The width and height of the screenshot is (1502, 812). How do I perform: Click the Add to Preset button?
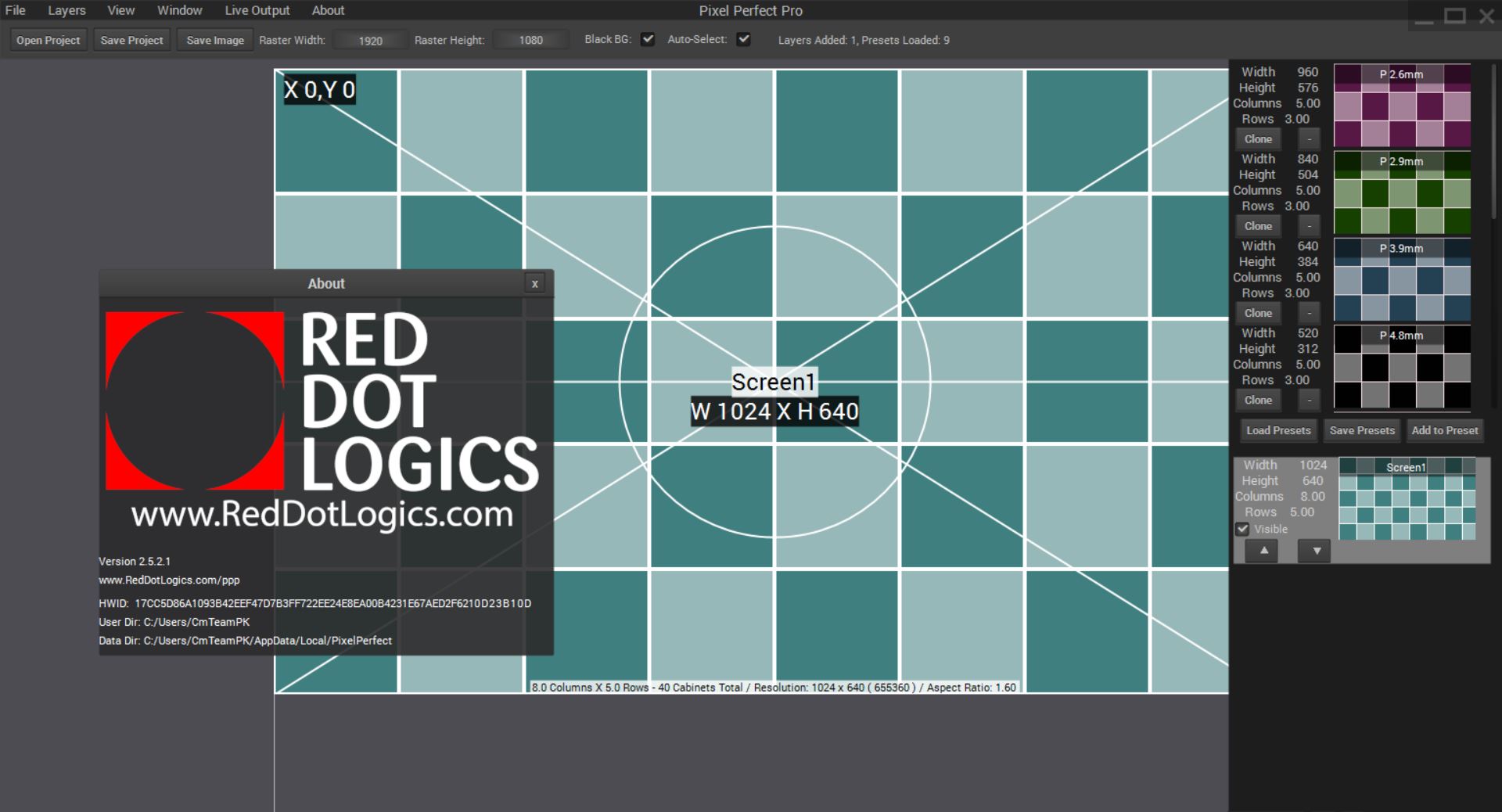click(1445, 430)
